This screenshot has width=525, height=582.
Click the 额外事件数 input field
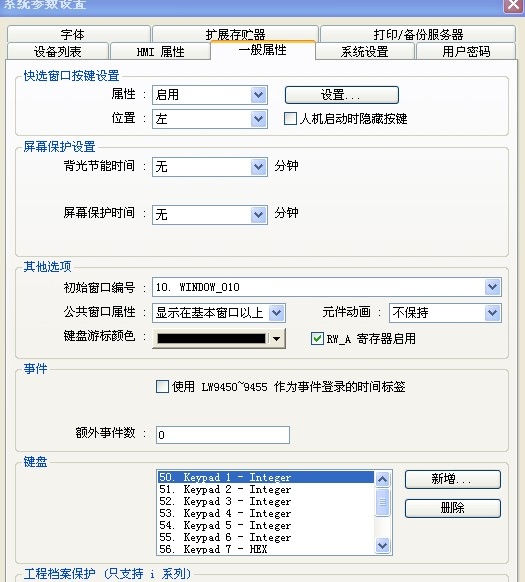click(x=223, y=435)
